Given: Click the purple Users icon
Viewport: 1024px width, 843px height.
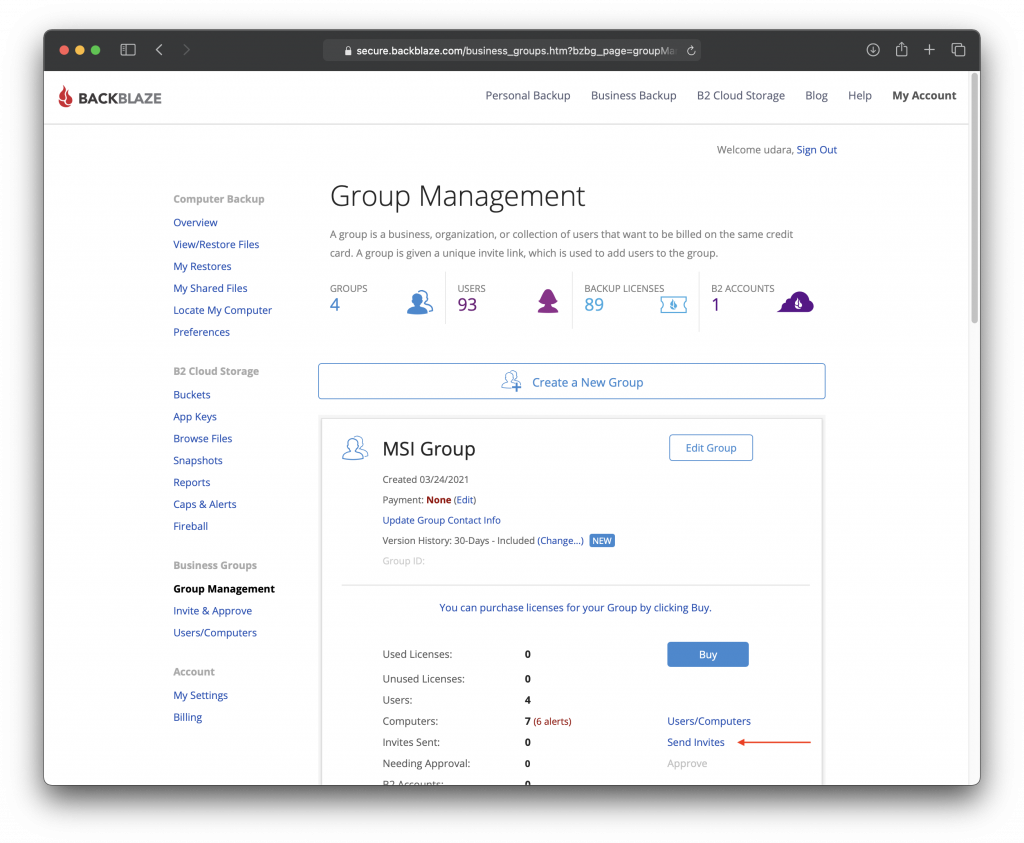Looking at the screenshot, I should [548, 301].
